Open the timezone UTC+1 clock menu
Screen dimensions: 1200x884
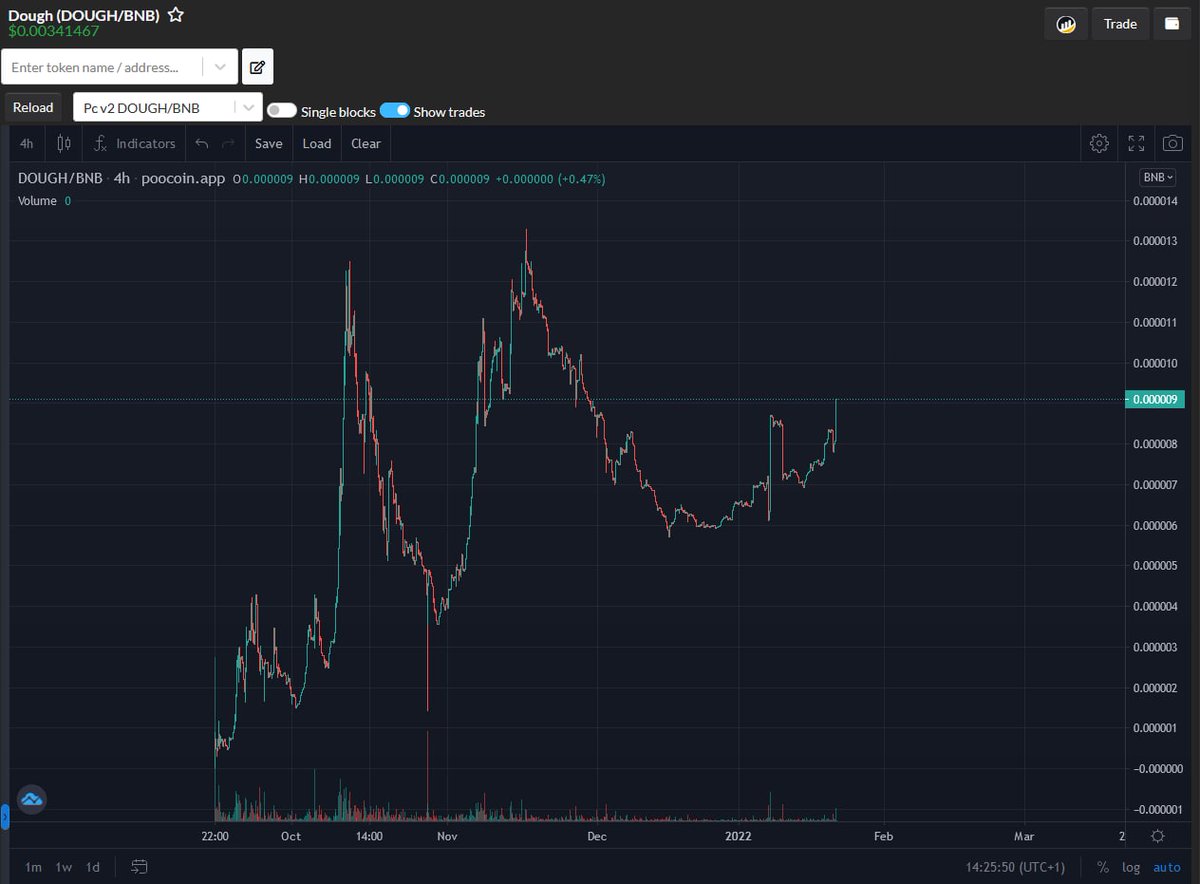1016,867
